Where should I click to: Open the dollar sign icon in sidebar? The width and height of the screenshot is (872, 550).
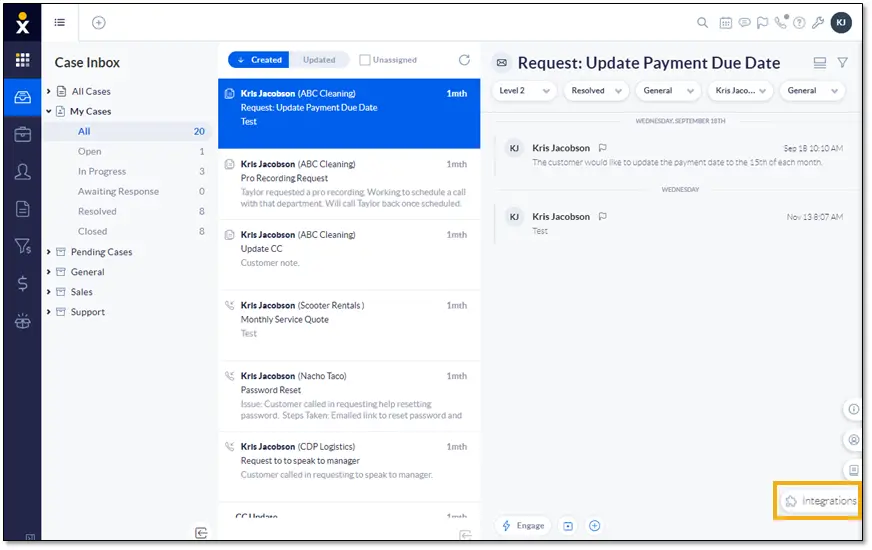22,284
